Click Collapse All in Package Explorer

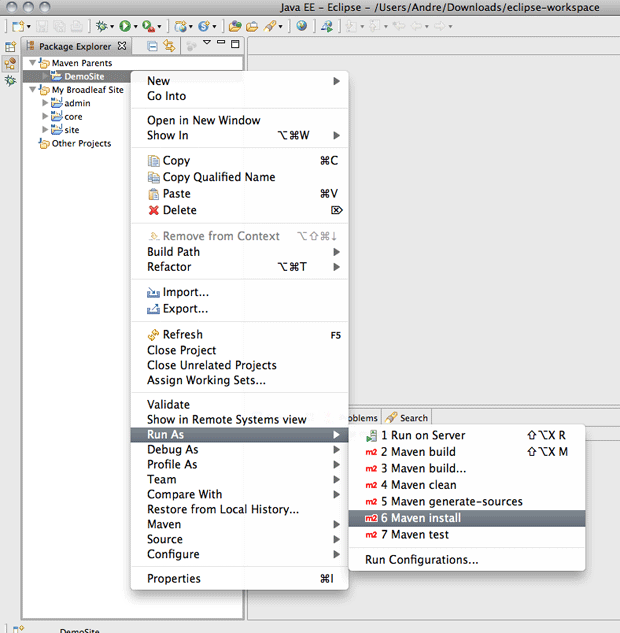pyautogui.click(x=152, y=46)
